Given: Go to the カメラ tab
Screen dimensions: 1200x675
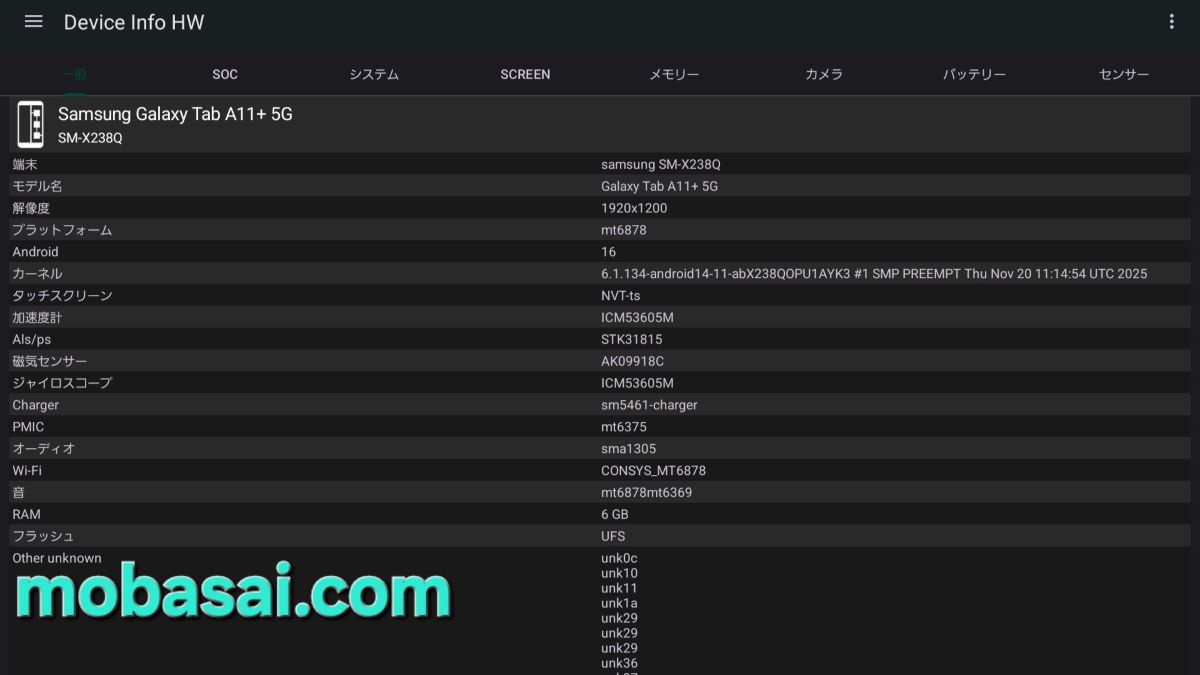Looking at the screenshot, I should coord(824,74).
